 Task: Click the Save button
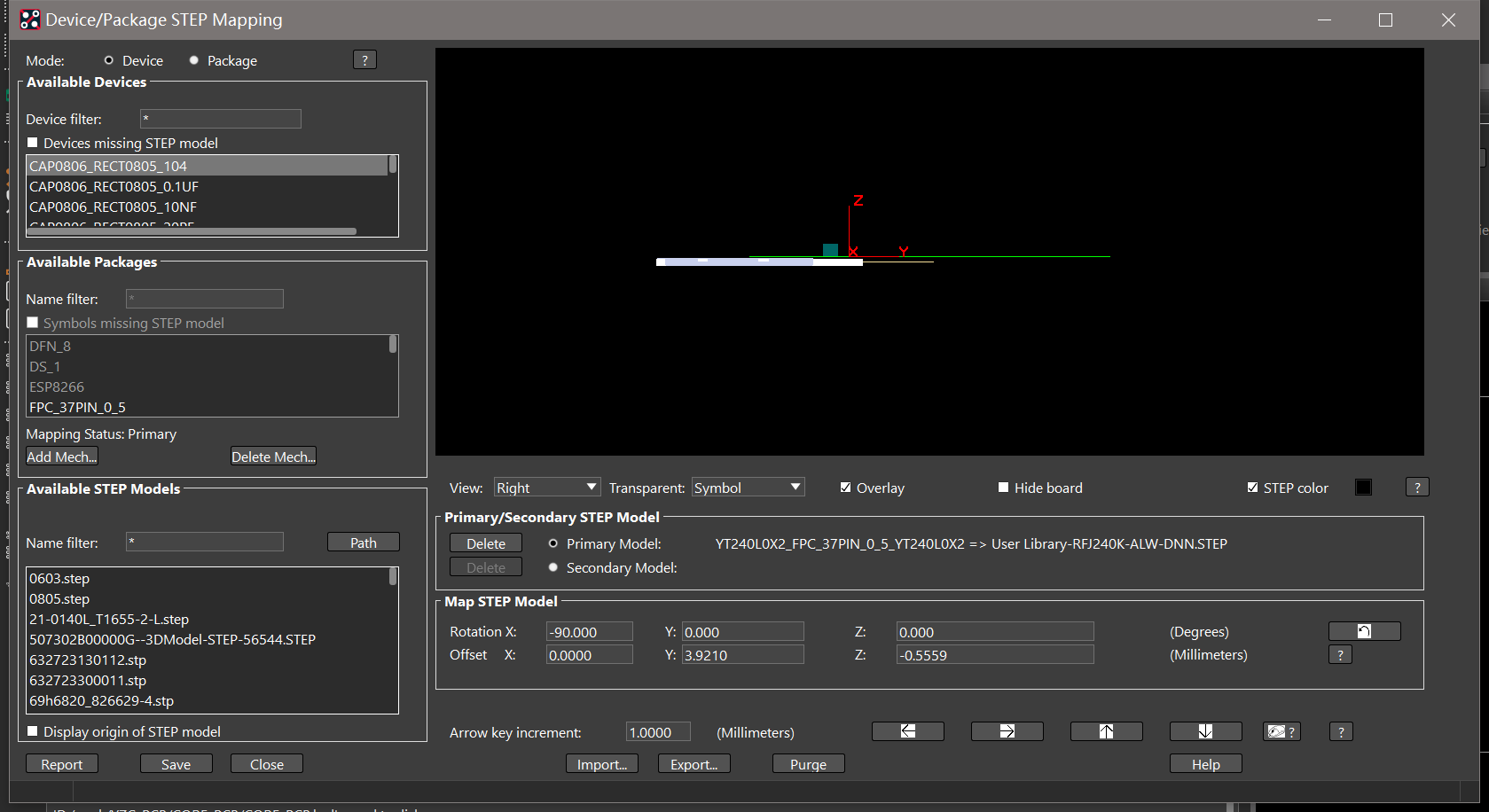click(176, 764)
